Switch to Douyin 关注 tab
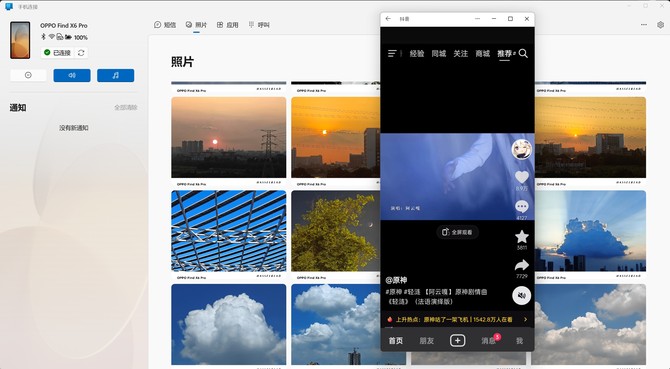This screenshot has width=670, height=369. [460, 53]
